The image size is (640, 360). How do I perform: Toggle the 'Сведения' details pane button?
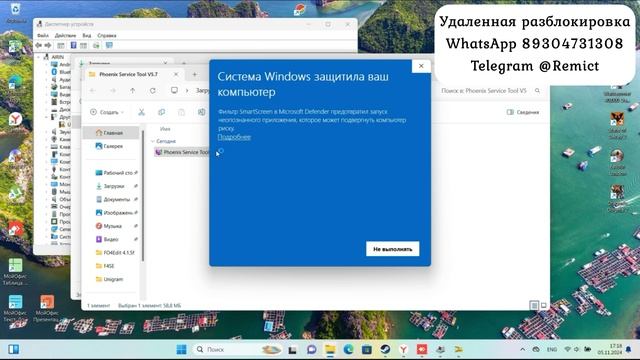[523, 112]
